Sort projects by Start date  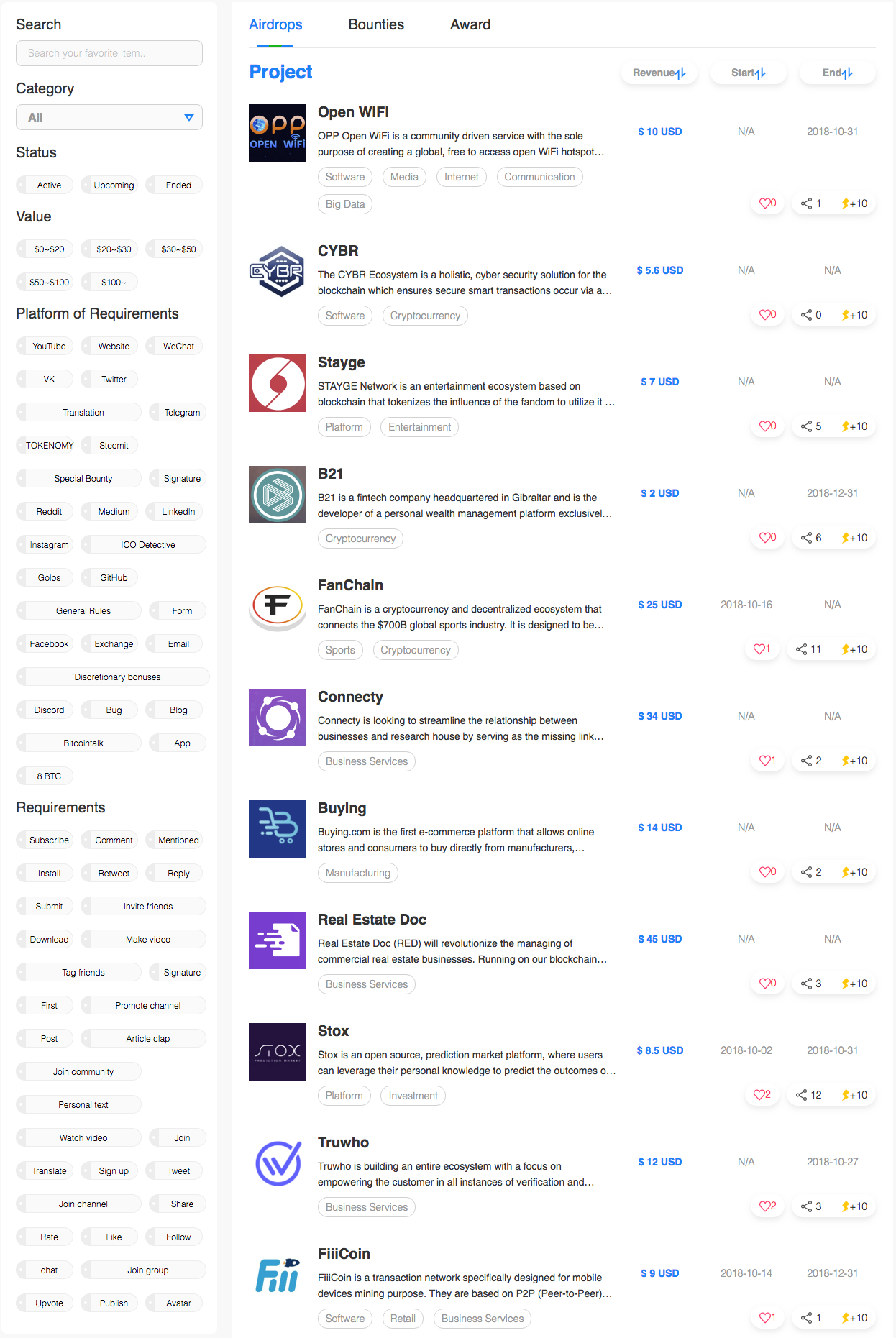point(749,73)
